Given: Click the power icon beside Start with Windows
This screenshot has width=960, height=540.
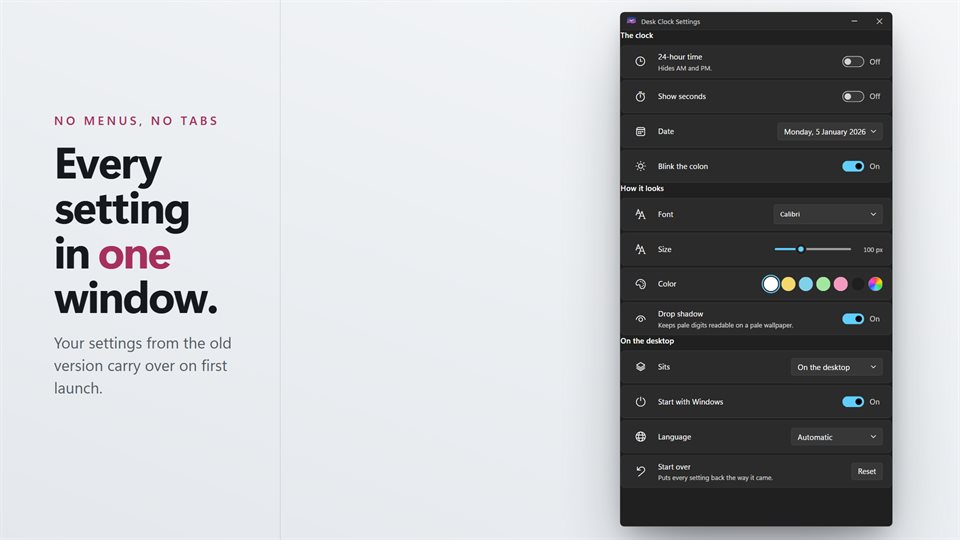Looking at the screenshot, I should click(x=640, y=402).
